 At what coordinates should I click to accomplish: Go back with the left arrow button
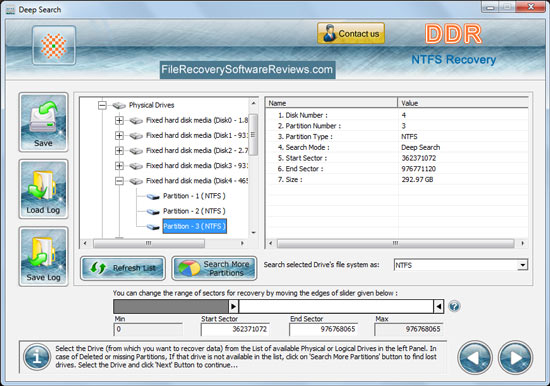(475, 358)
